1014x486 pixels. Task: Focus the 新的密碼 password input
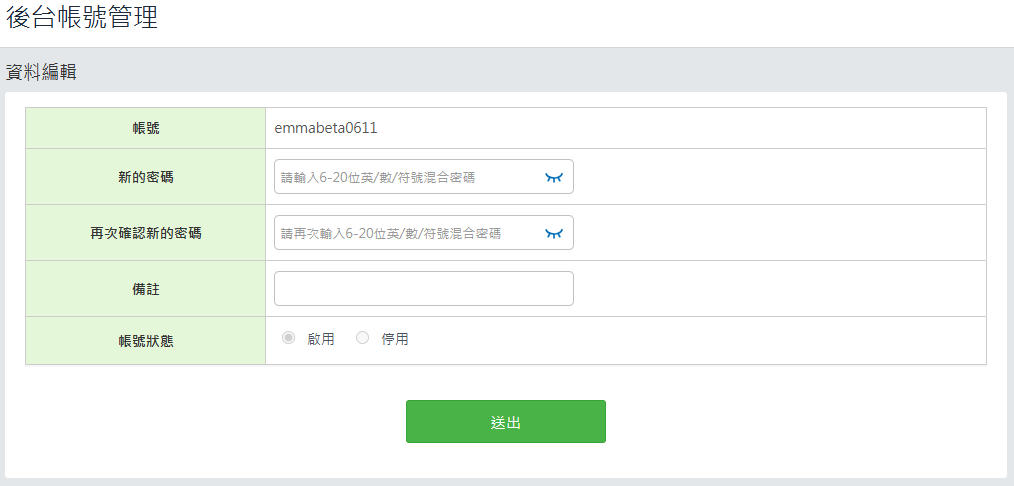424,176
